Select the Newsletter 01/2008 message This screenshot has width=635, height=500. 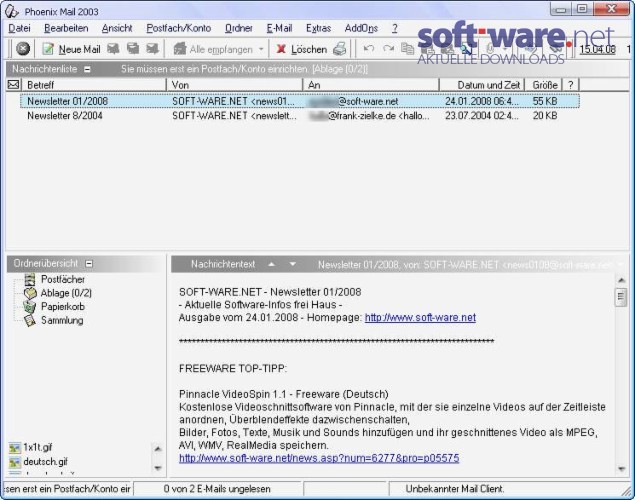tap(300, 101)
